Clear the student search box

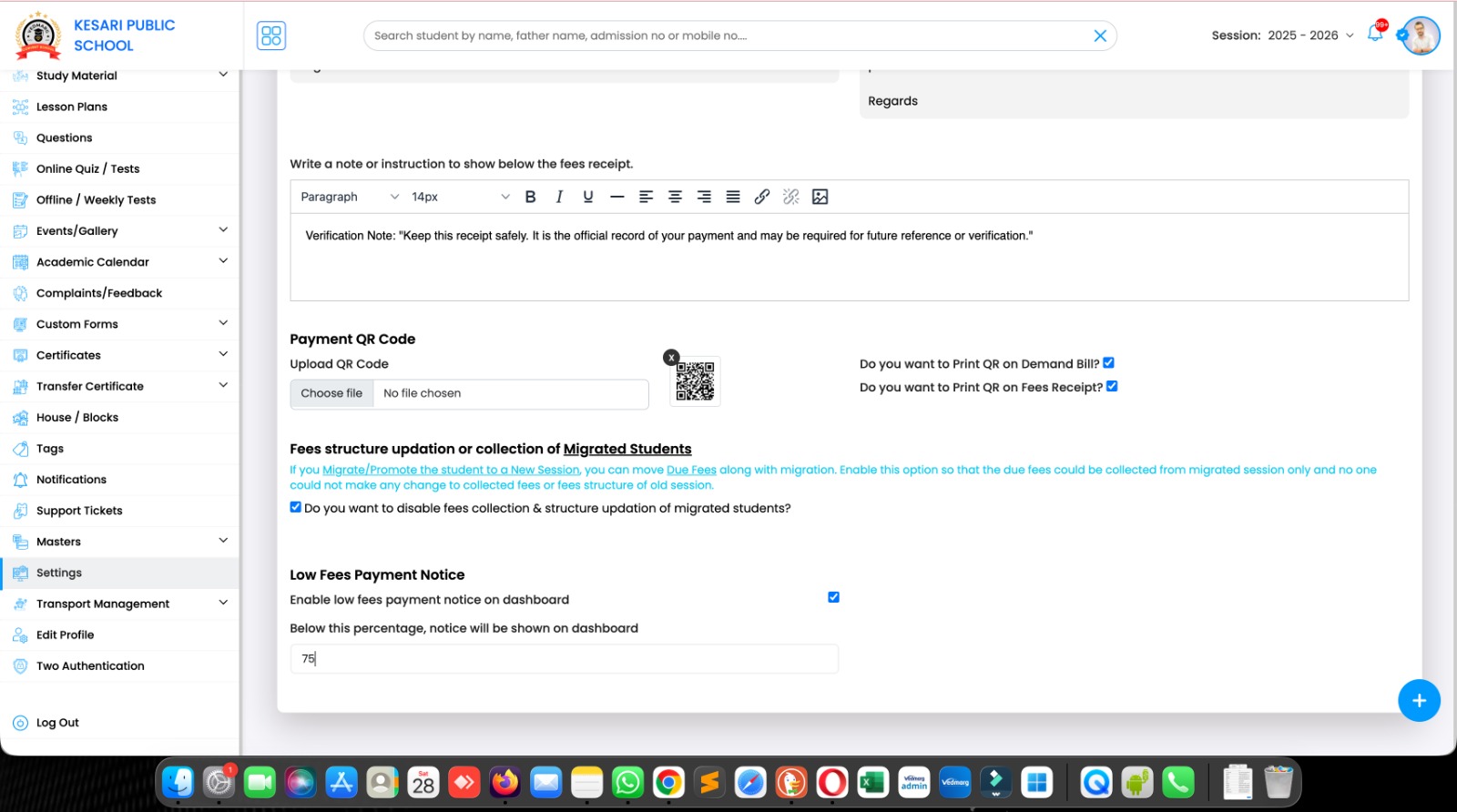coord(1100,36)
